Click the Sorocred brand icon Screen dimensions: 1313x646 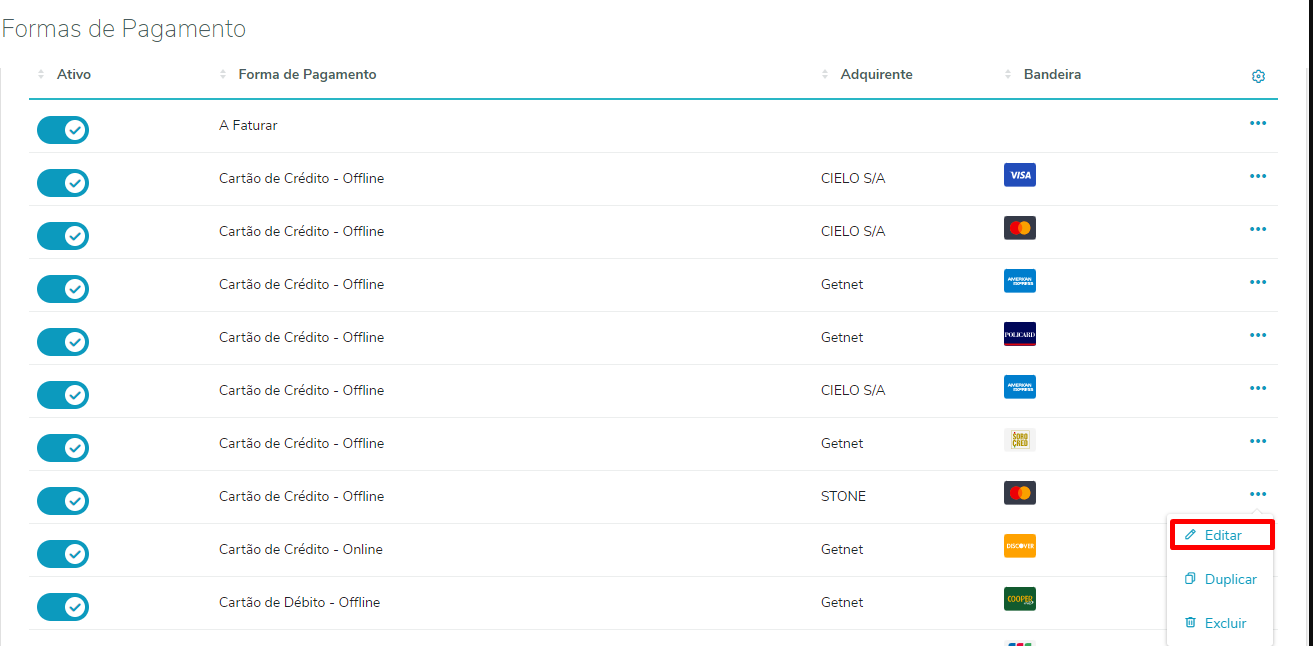point(1020,440)
